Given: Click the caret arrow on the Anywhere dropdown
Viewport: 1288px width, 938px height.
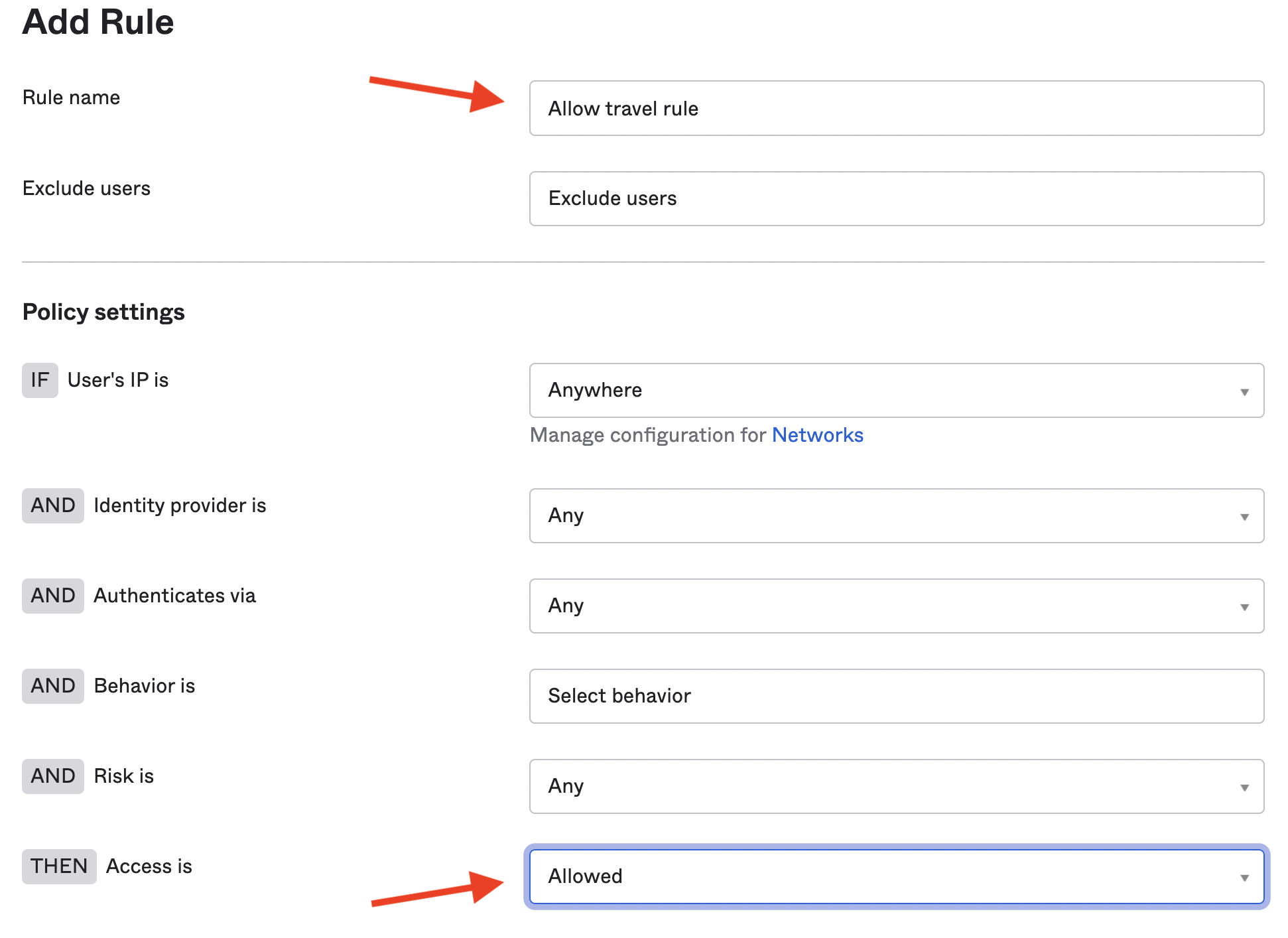Looking at the screenshot, I should click(x=1244, y=391).
